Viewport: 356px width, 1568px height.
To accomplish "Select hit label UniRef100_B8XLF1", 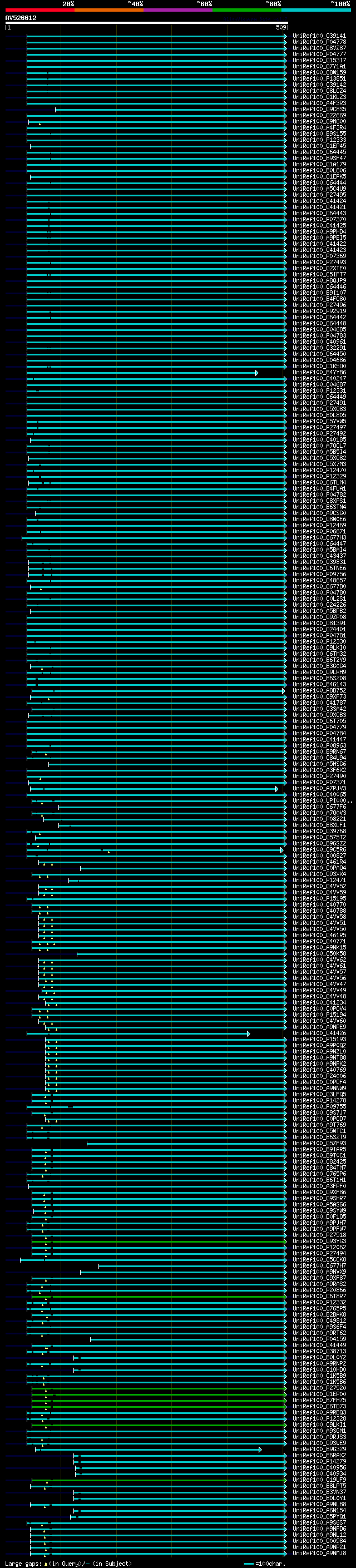I will coord(319,825).
